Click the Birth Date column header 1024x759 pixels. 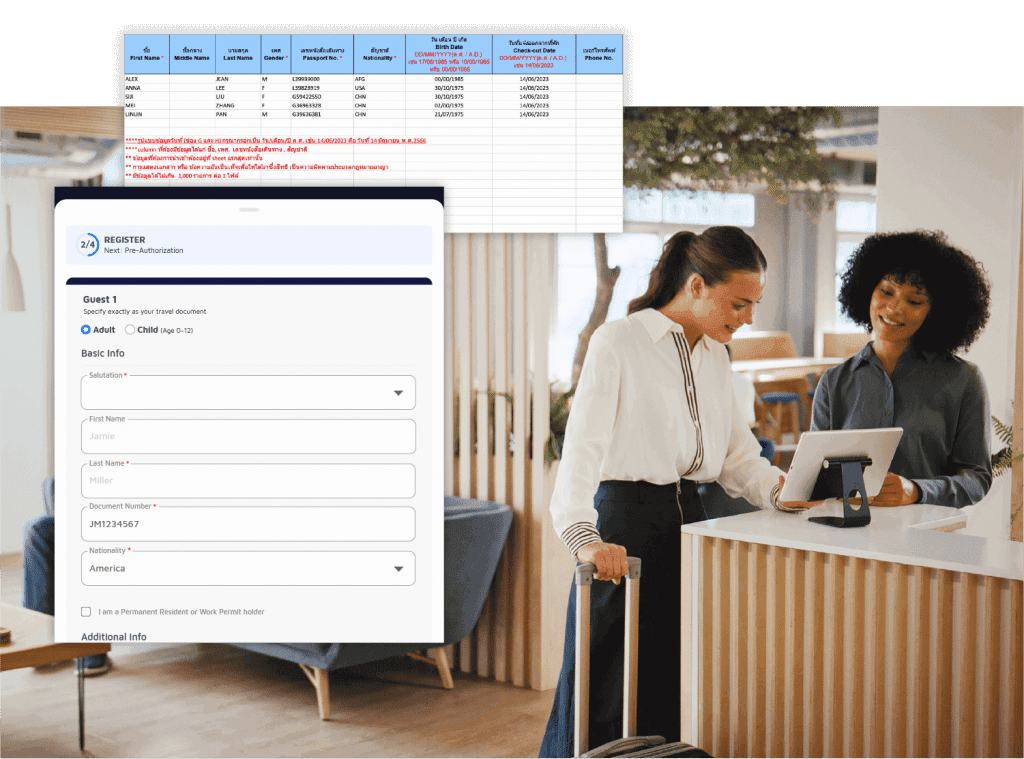449,54
